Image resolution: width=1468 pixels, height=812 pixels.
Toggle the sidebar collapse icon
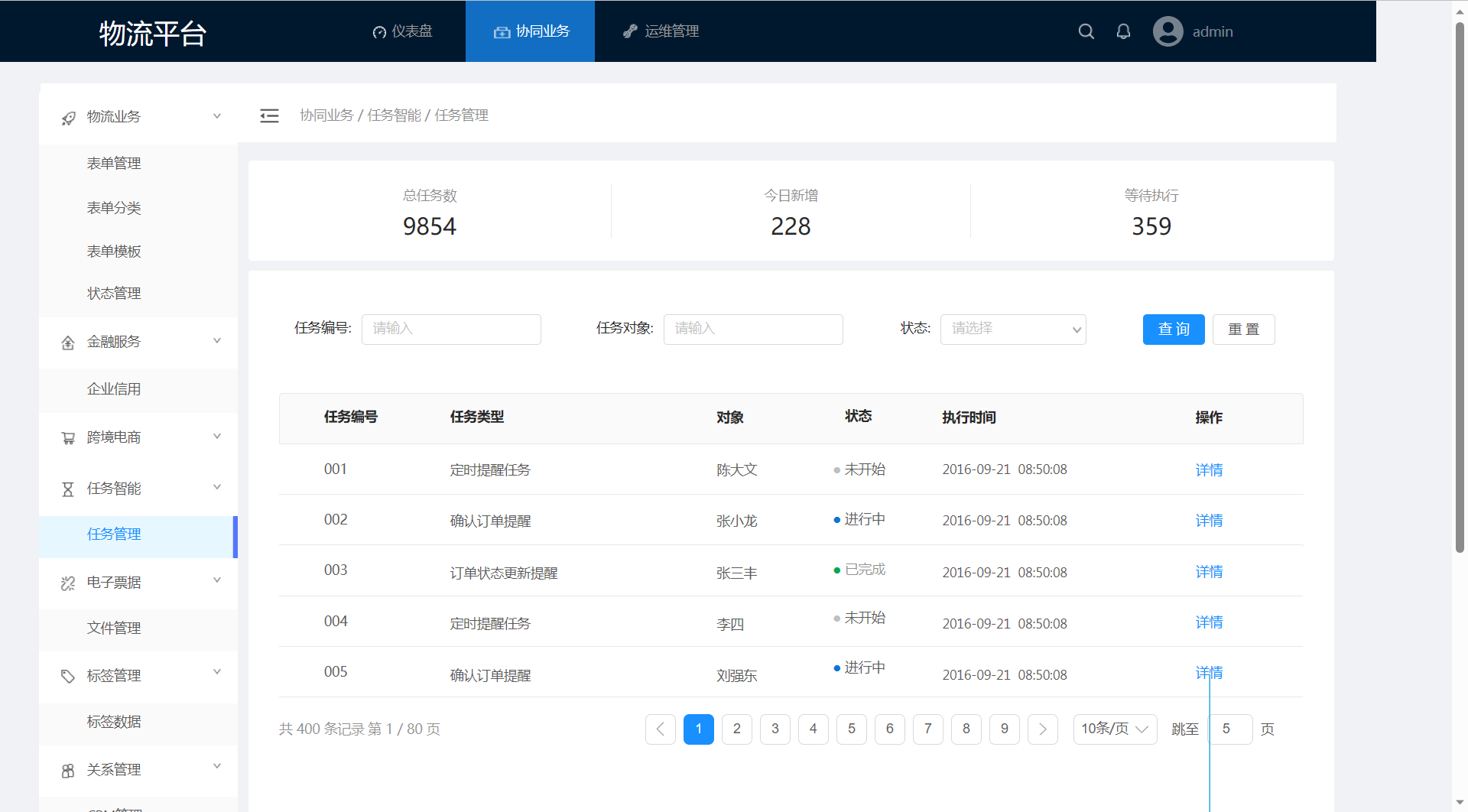(269, 115)
